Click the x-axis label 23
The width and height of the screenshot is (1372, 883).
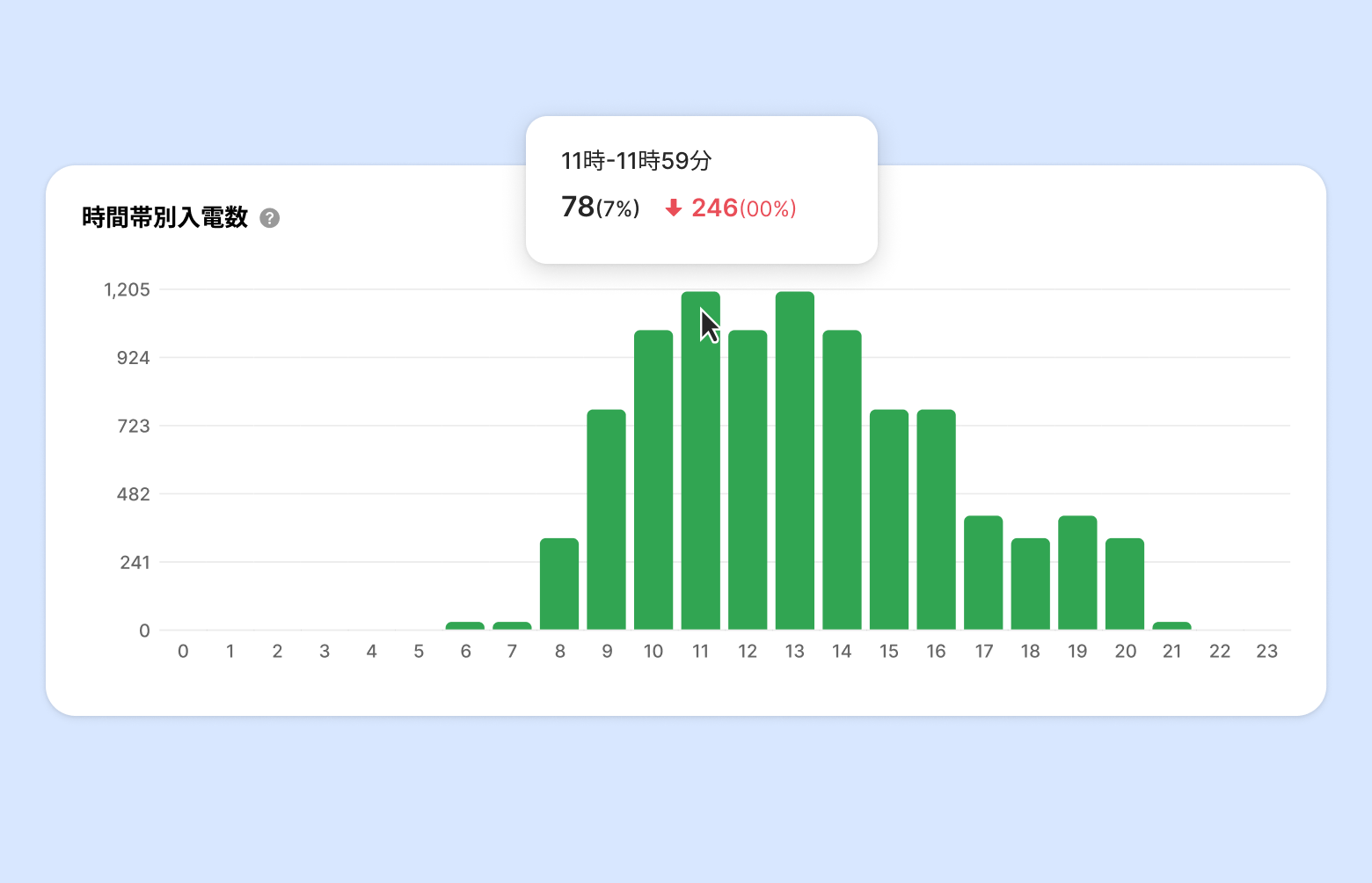[1266, 652]
